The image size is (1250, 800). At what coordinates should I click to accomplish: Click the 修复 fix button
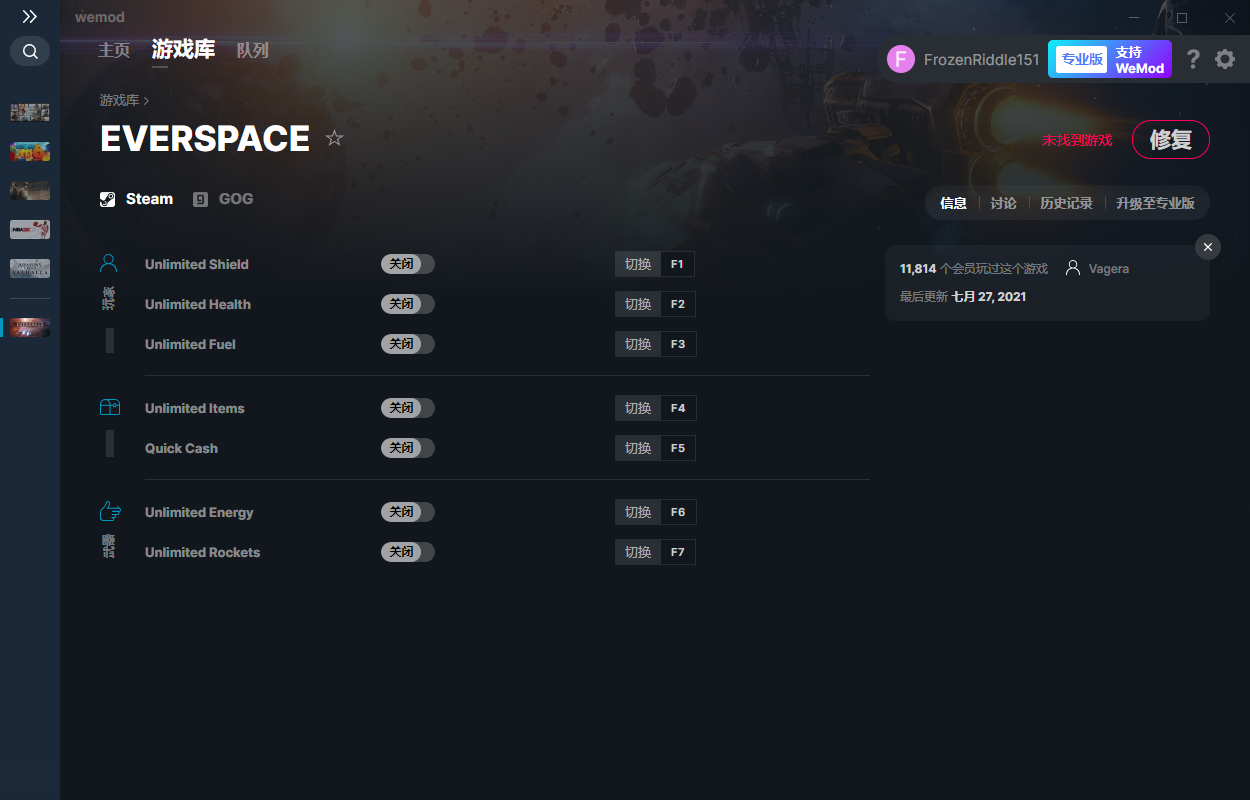pyautogui.click(x=1171, y=140)
